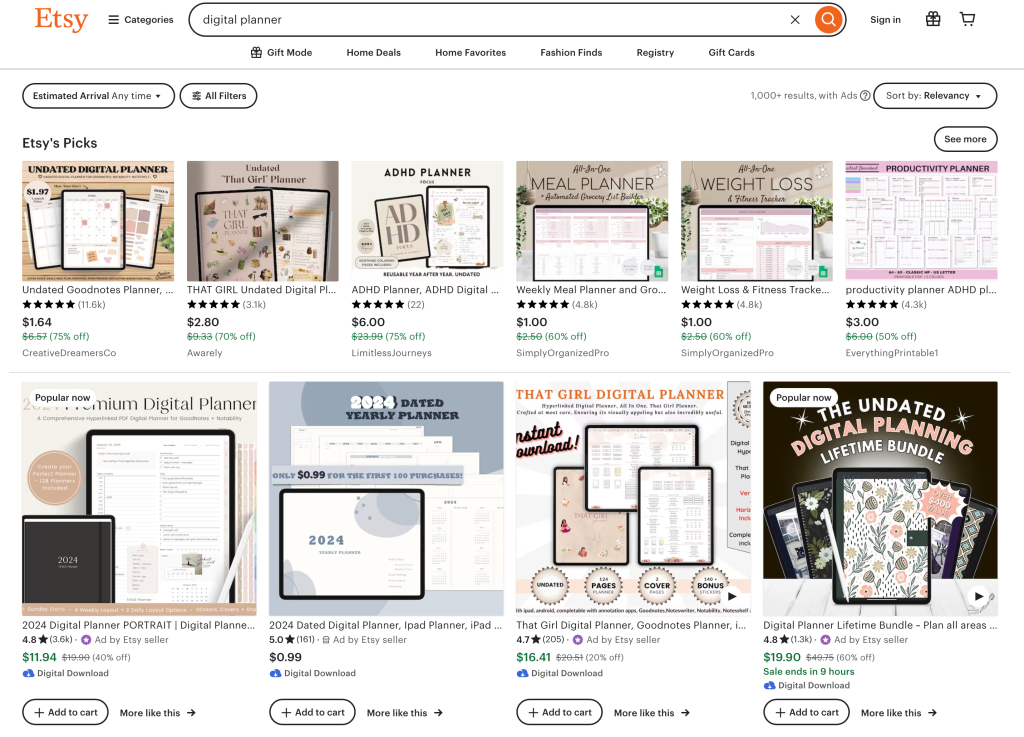
Task: Open the ADHD Planner thumbnail
Action: pos(427,221)
